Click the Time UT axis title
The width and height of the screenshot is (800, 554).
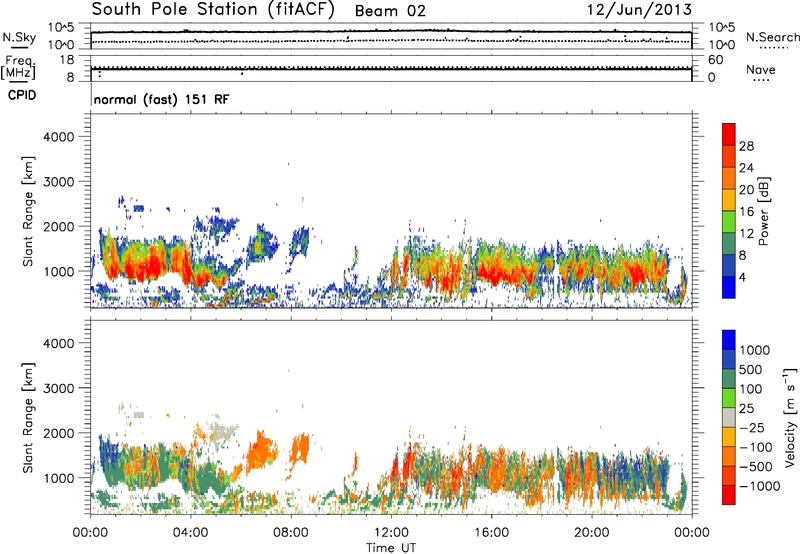click(x=391, y=548)
